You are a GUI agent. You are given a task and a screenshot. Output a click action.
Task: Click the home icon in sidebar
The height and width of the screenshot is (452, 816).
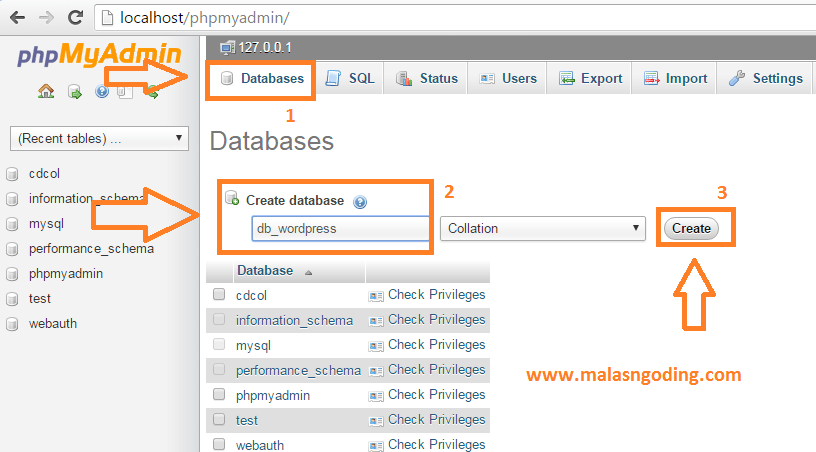46,92
